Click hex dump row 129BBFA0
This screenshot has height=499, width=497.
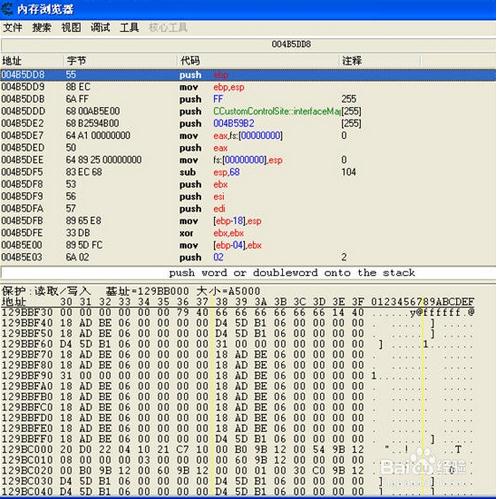click(x=238, y=386)
